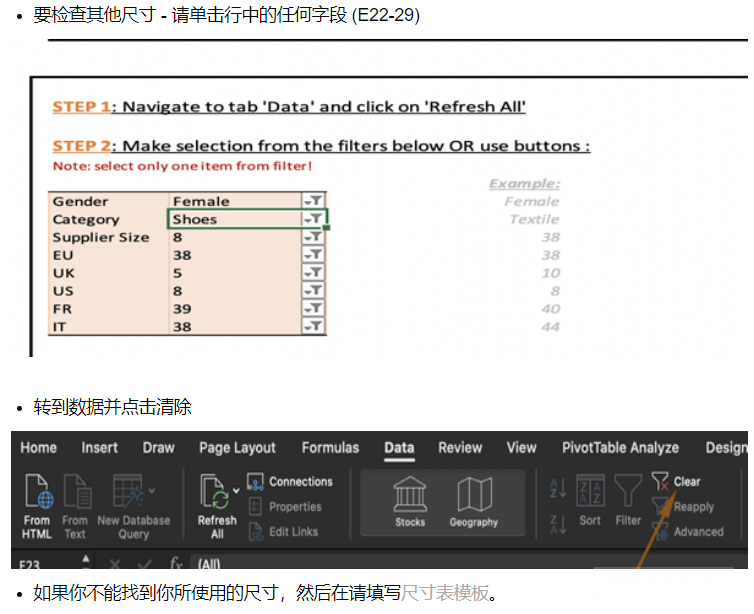This screenshot has width=754, height=614.
Task: Sort descending Z to A
Action: (x=558, y=524)
